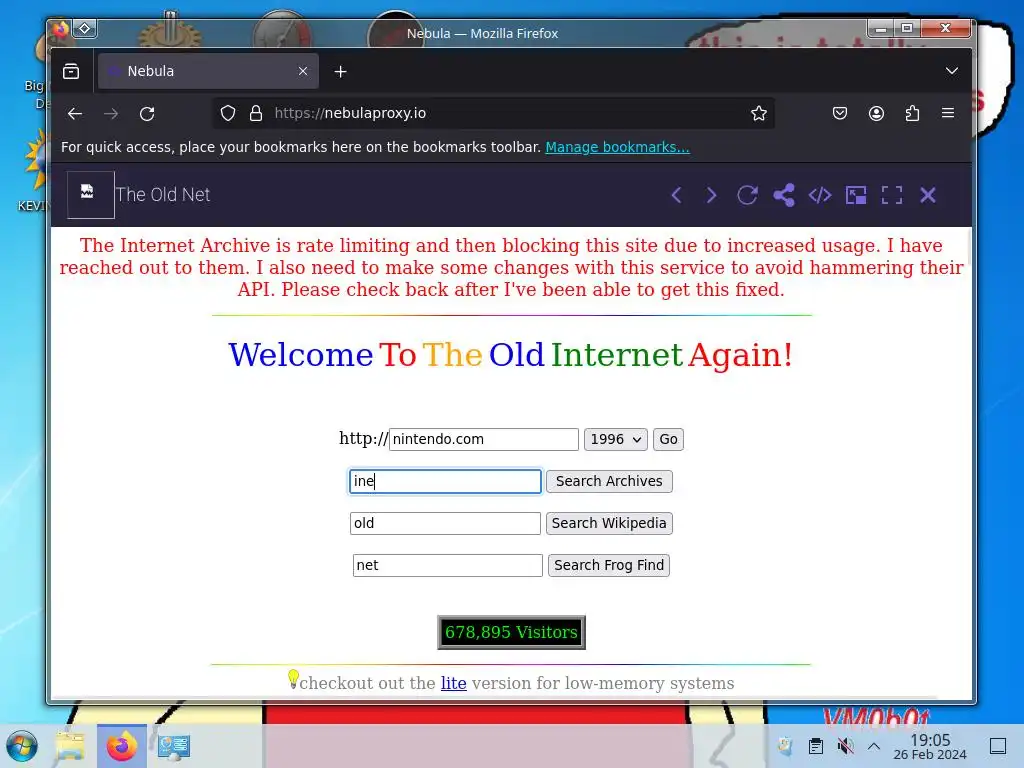The width and height of the screenshot is (1024, 768).
Task: Share the proxied page via share icon
Action: (x=784, y=195)
